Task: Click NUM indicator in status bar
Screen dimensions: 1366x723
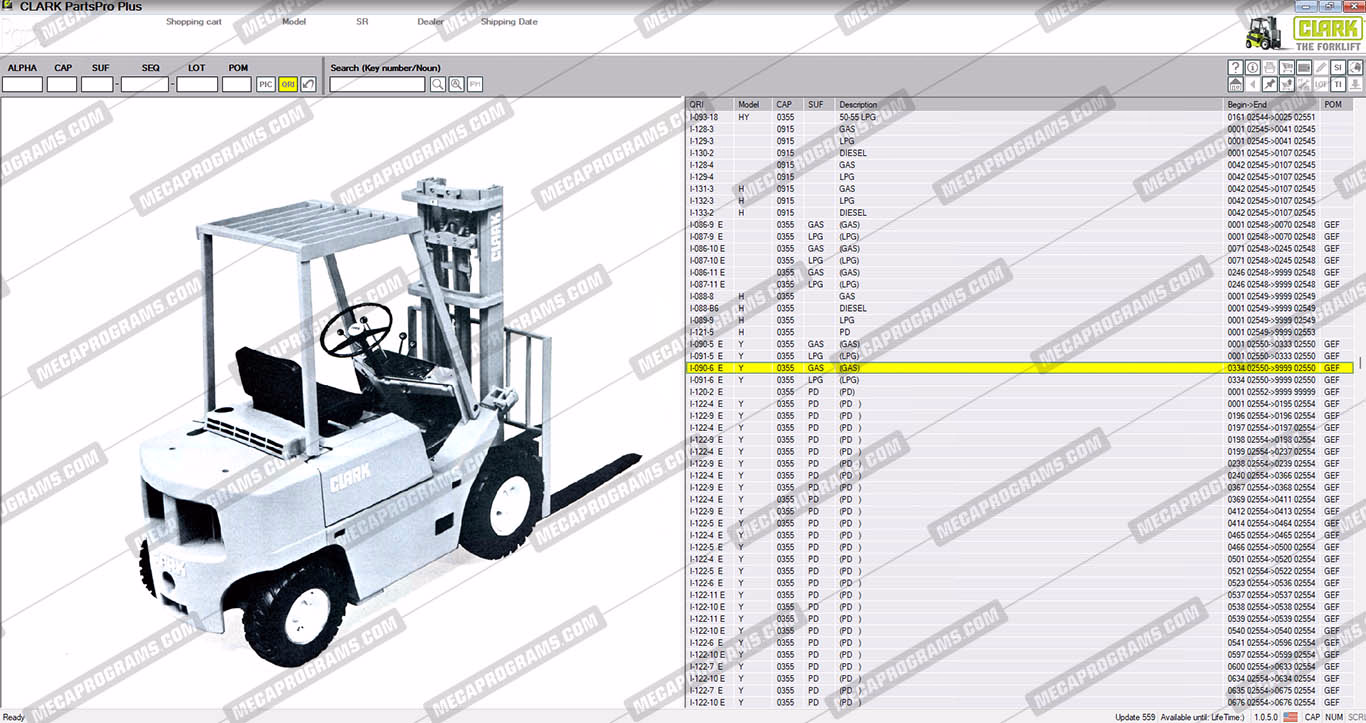Action: pyautogui.click(x=1334, y=717)
